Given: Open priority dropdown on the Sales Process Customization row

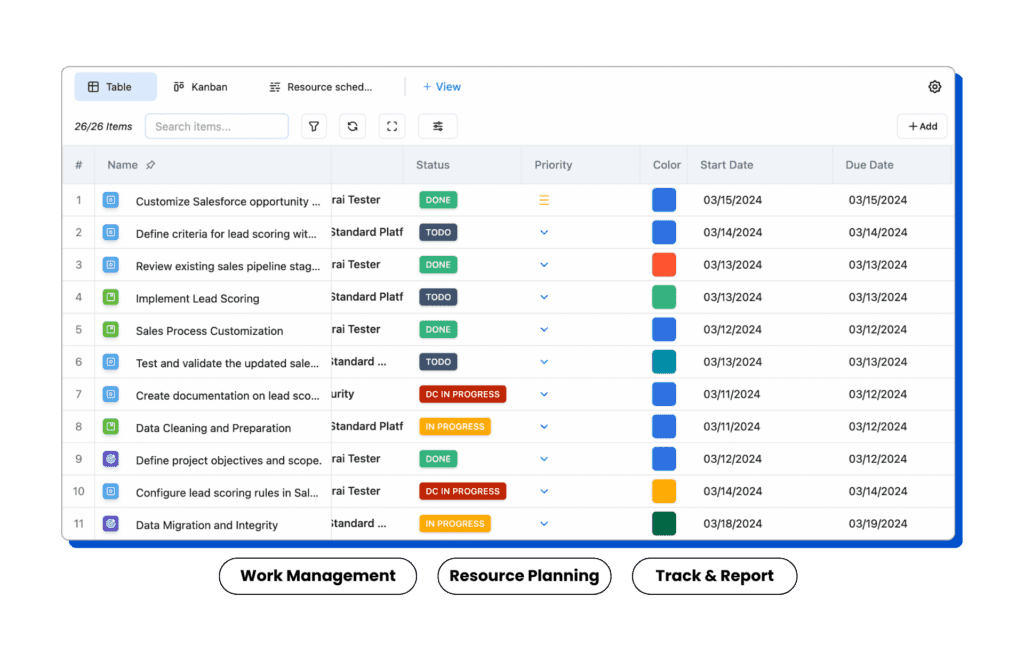Looking at the screenshot, I should point(544,330).
